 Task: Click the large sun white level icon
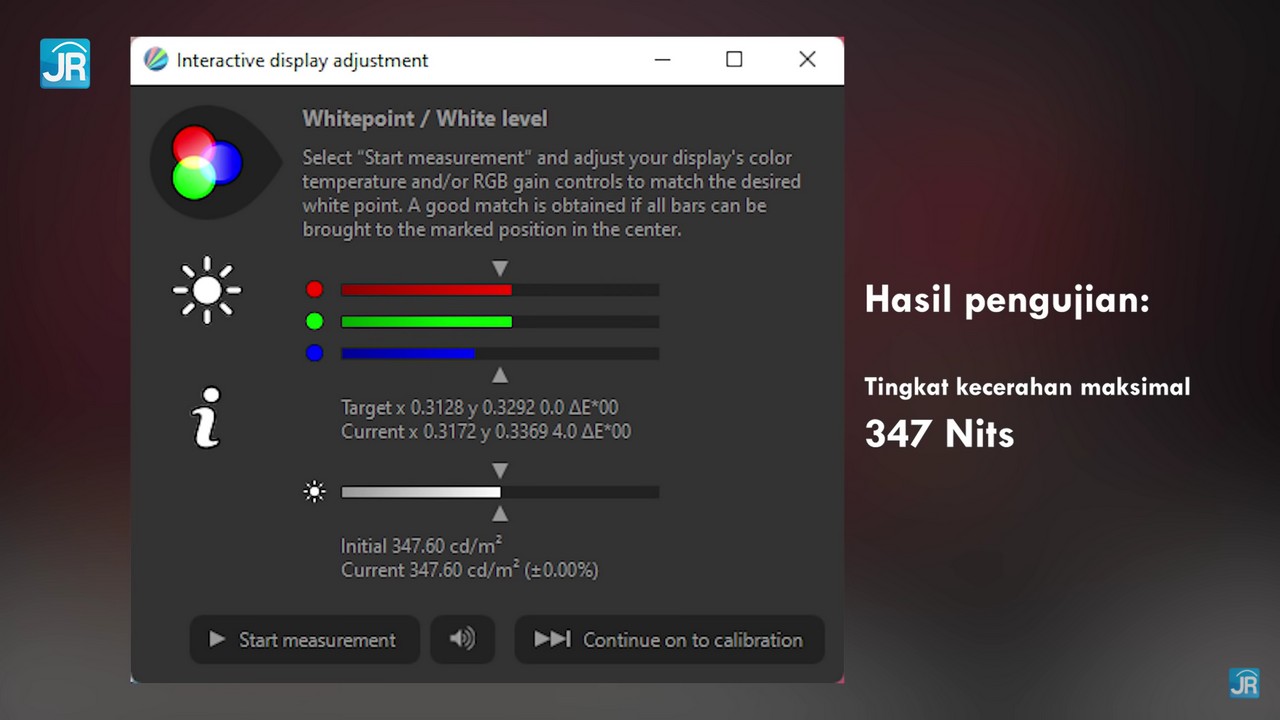coord(207,290)
